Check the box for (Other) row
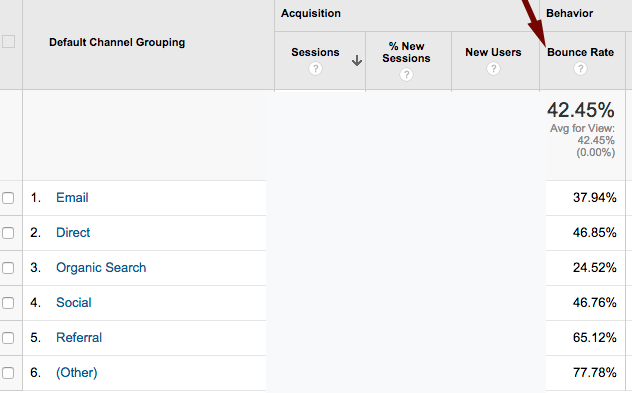This screenshot has width=632, height=393. 8,373
